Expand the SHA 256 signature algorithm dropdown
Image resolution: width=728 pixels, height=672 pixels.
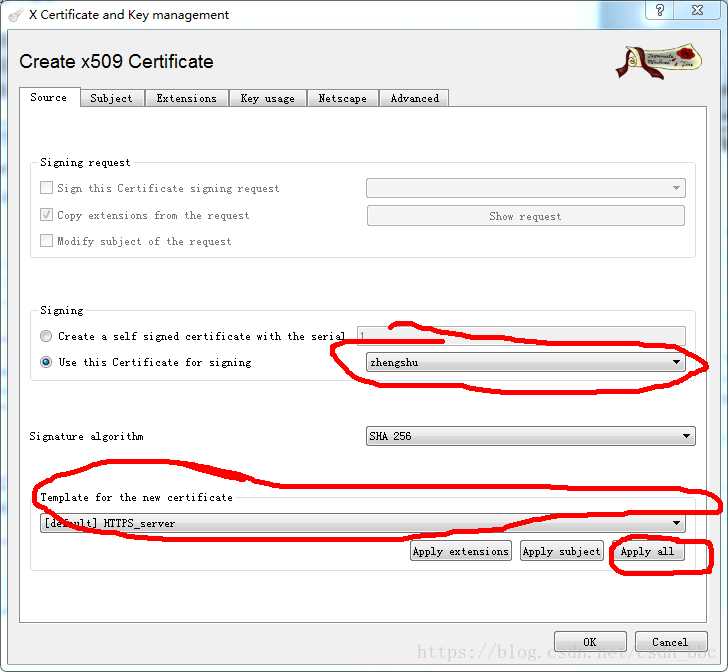coord(531,436)
